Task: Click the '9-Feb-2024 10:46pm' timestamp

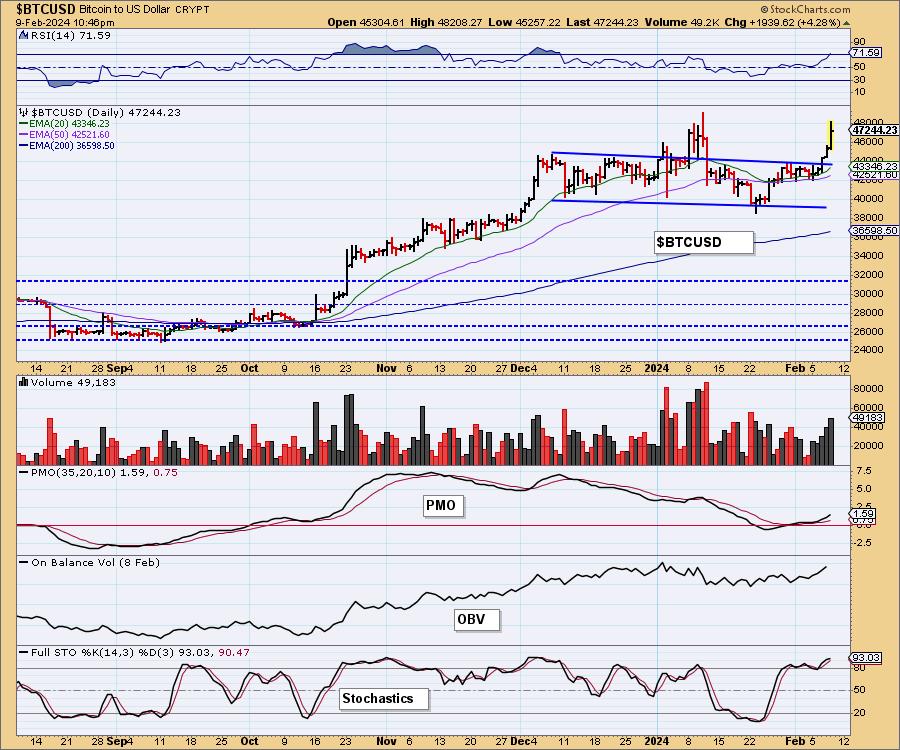Action: point(65,23)
